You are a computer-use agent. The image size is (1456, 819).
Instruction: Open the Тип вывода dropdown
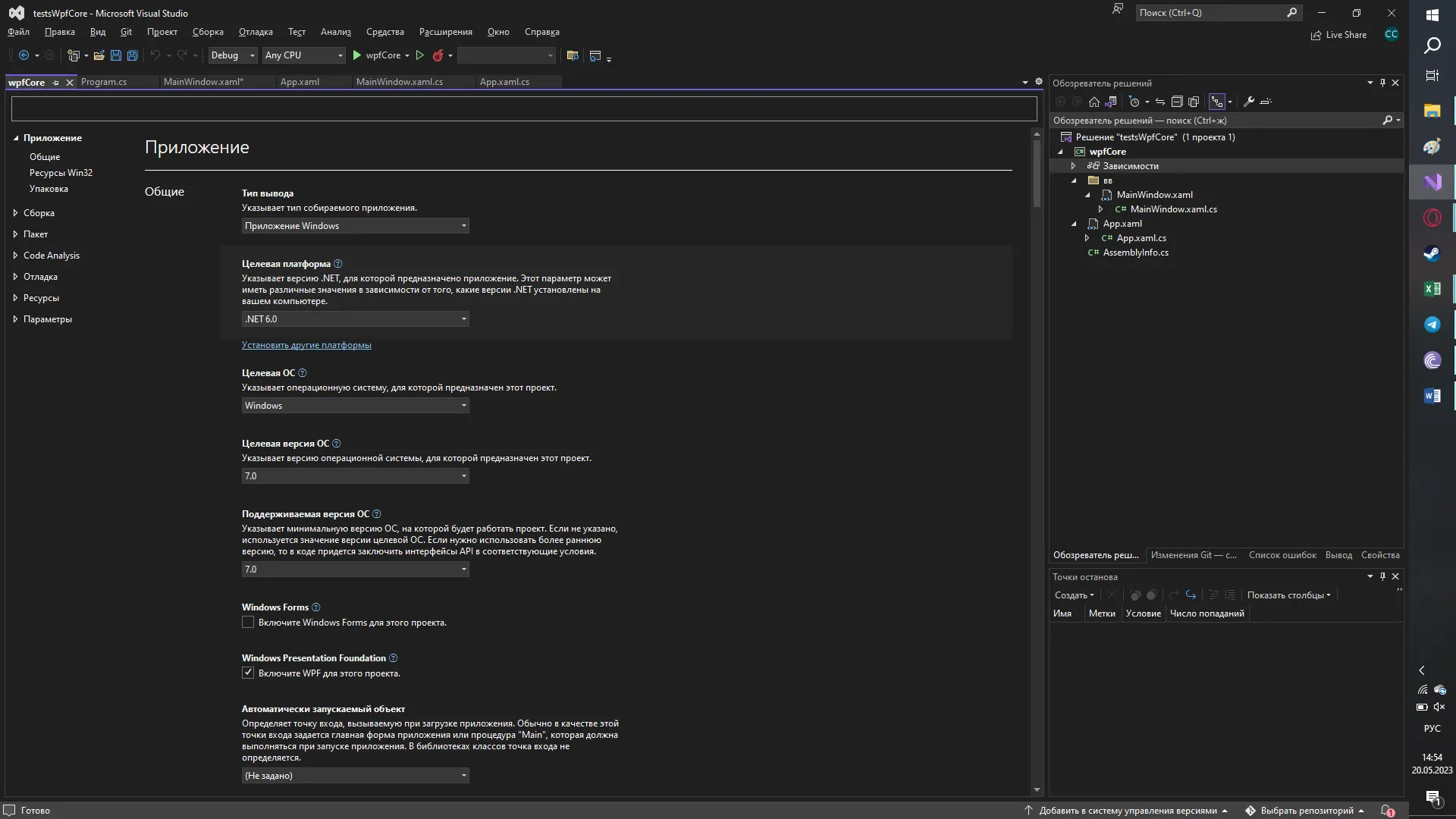pos(355,226)
